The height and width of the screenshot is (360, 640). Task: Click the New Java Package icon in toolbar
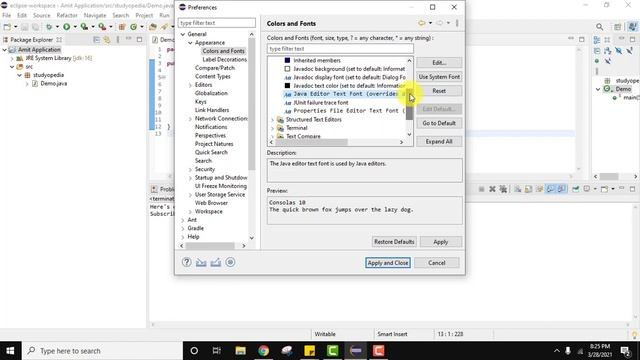122,27
